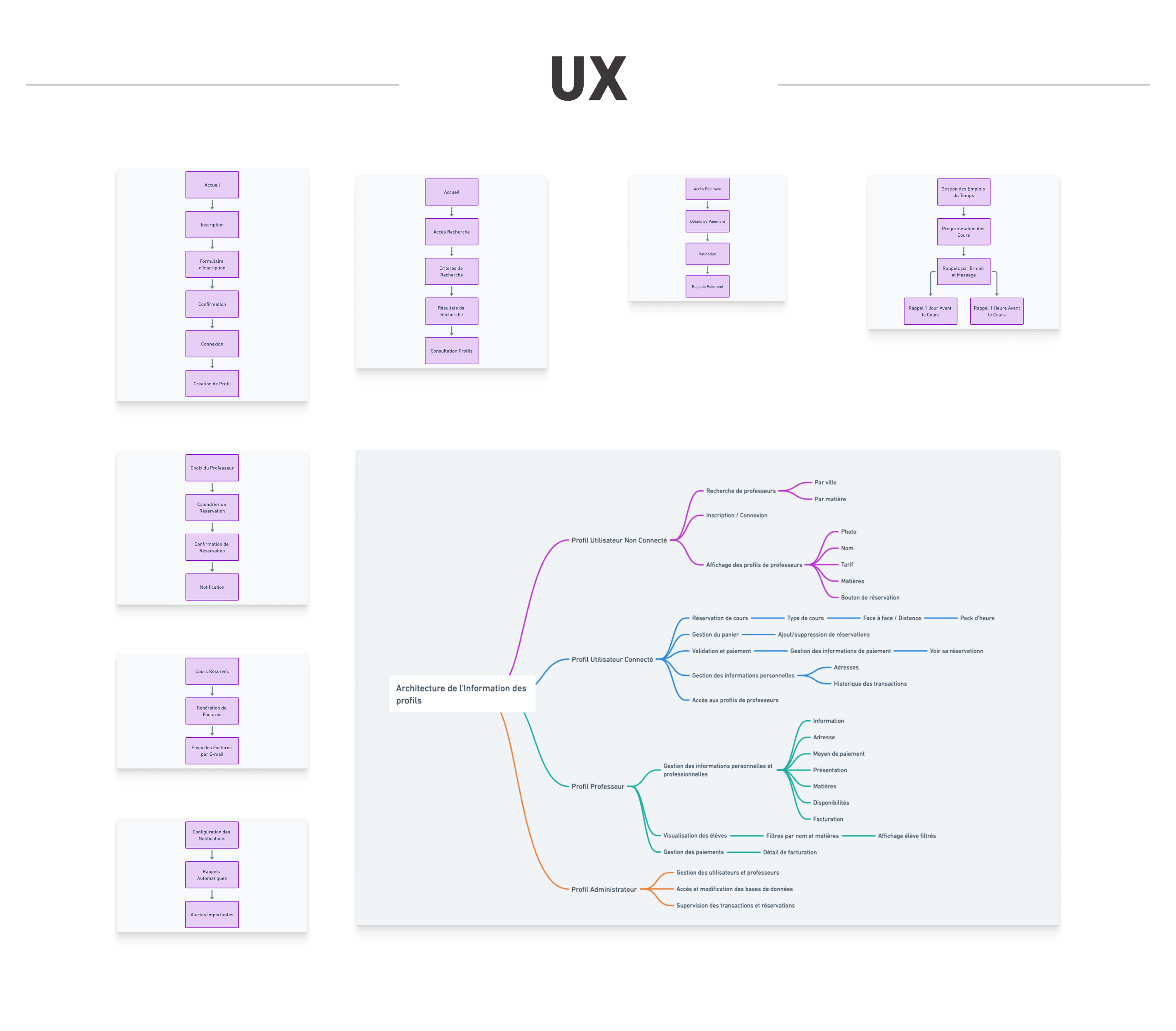Select Rappel 1 Heure Avant le Cours
Screen dimensions: 1176x1031
[x=996, y=311]
